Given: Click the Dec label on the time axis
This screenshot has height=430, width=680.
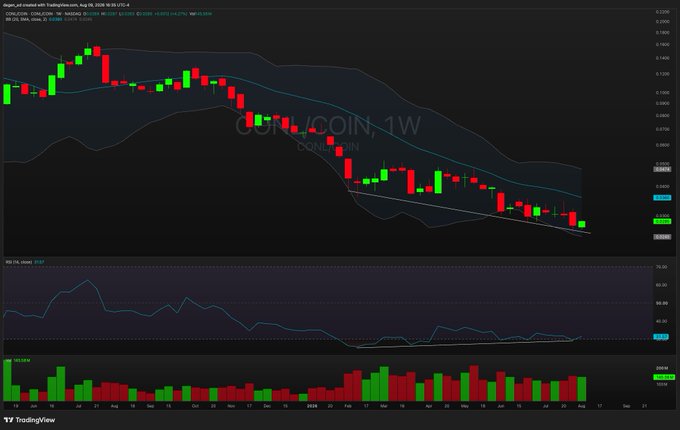Looking at the screenshot, I should pos(267,406).
